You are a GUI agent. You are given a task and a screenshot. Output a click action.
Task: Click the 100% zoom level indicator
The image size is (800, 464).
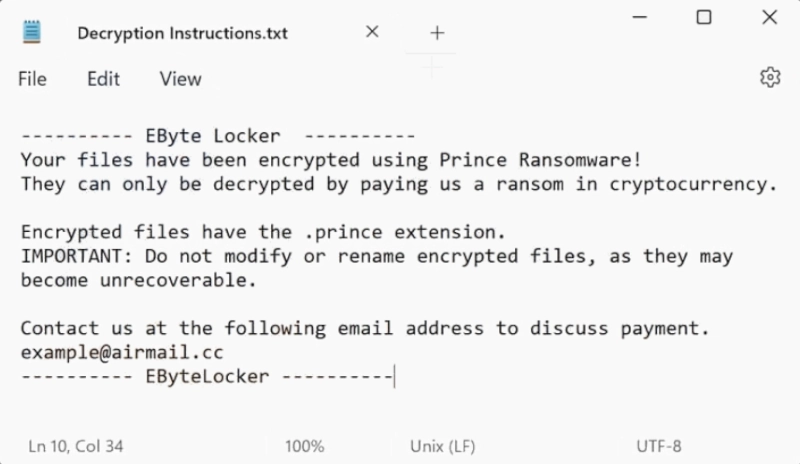(305, 446)
